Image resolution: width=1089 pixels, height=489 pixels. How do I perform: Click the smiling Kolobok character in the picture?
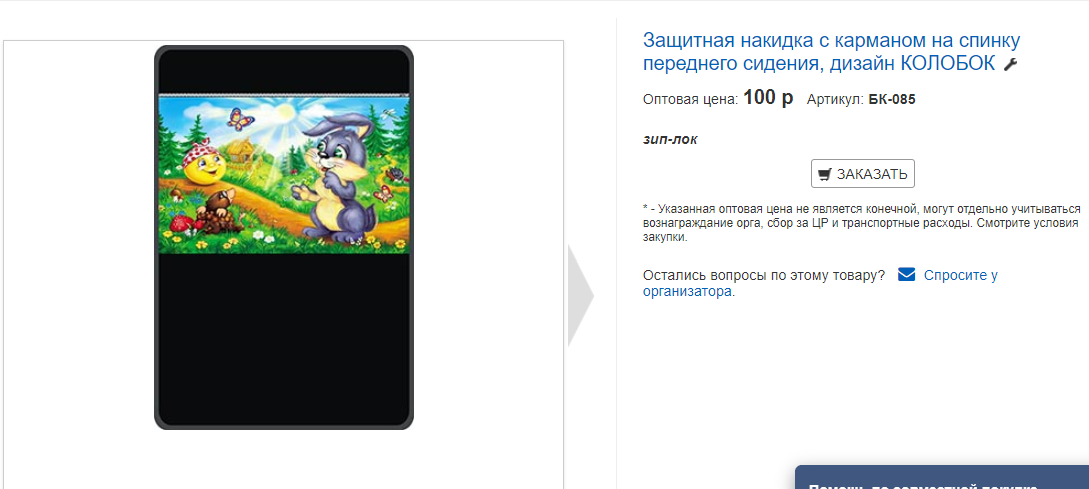pyautogui.click(x=203, y=165)
